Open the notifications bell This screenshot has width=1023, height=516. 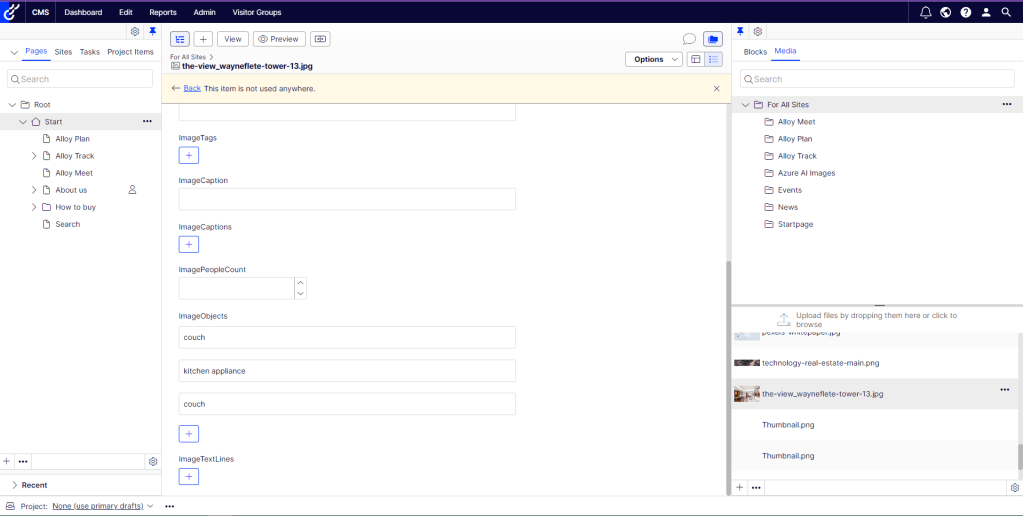(925, 12)
